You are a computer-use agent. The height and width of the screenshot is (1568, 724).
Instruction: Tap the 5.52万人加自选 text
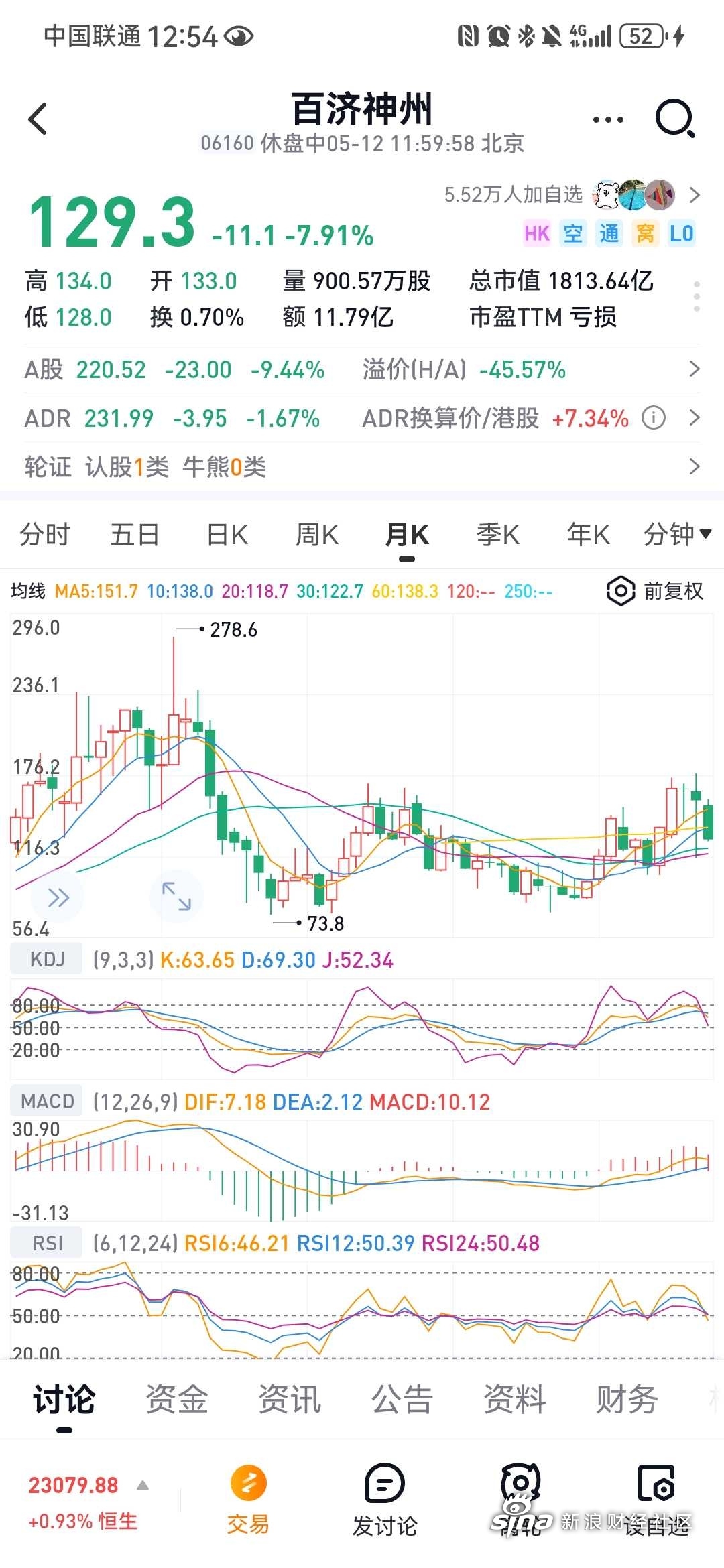pos(514,195)
